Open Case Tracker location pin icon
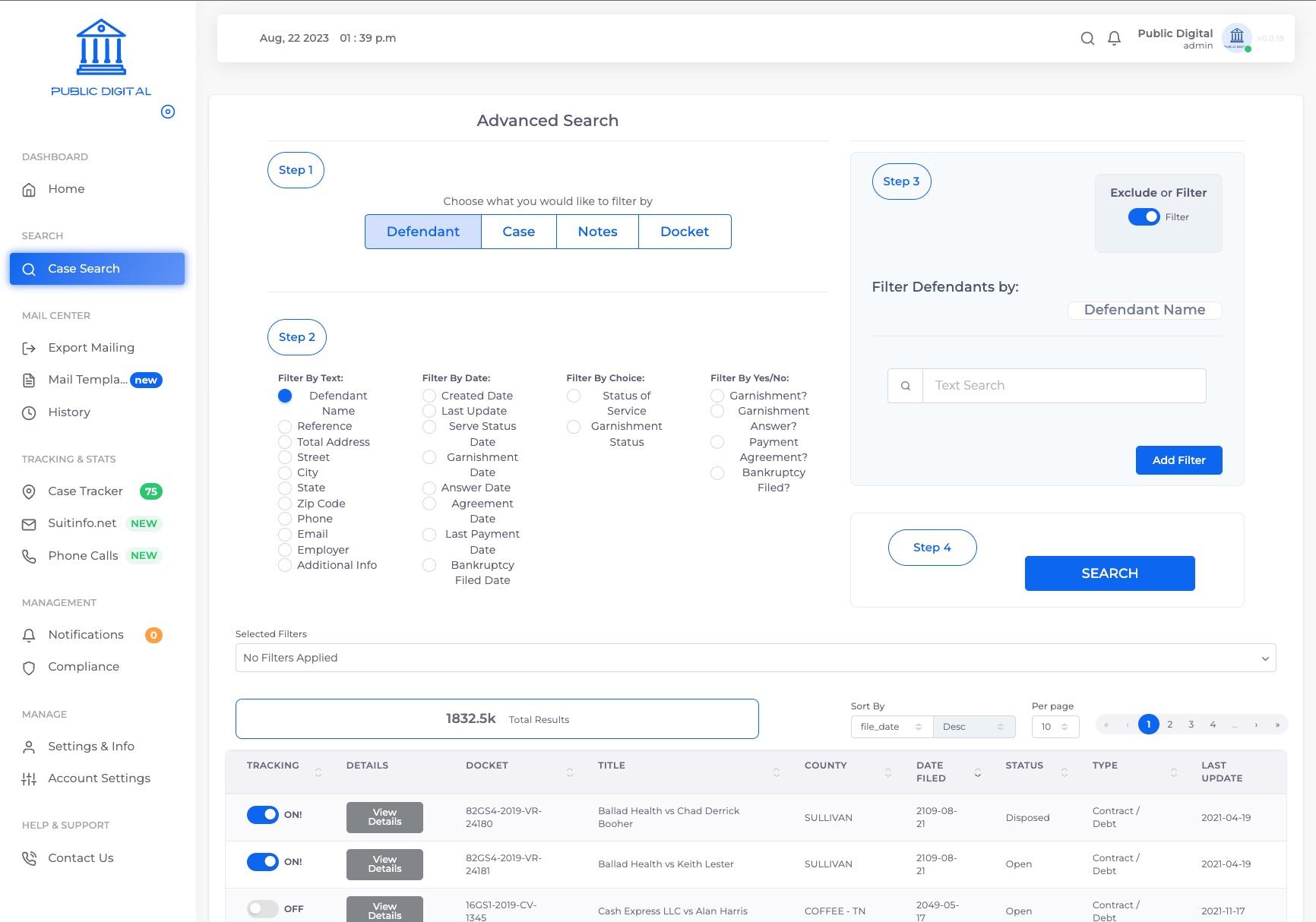Viewport: 1316px width, 922px height. click(28, 491)
